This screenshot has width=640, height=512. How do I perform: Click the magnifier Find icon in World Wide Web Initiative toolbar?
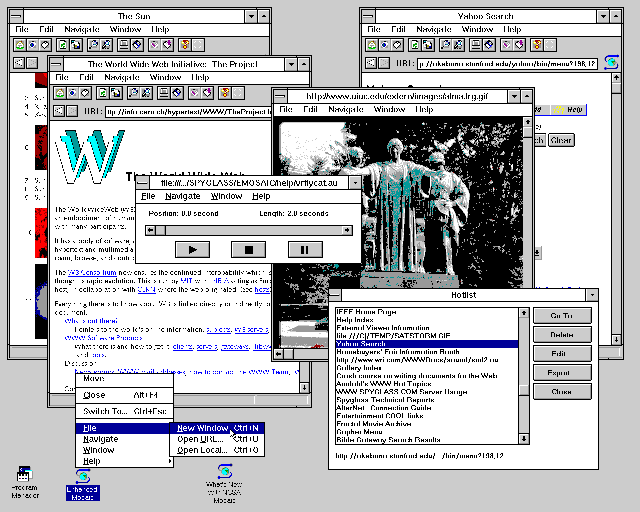133,93
